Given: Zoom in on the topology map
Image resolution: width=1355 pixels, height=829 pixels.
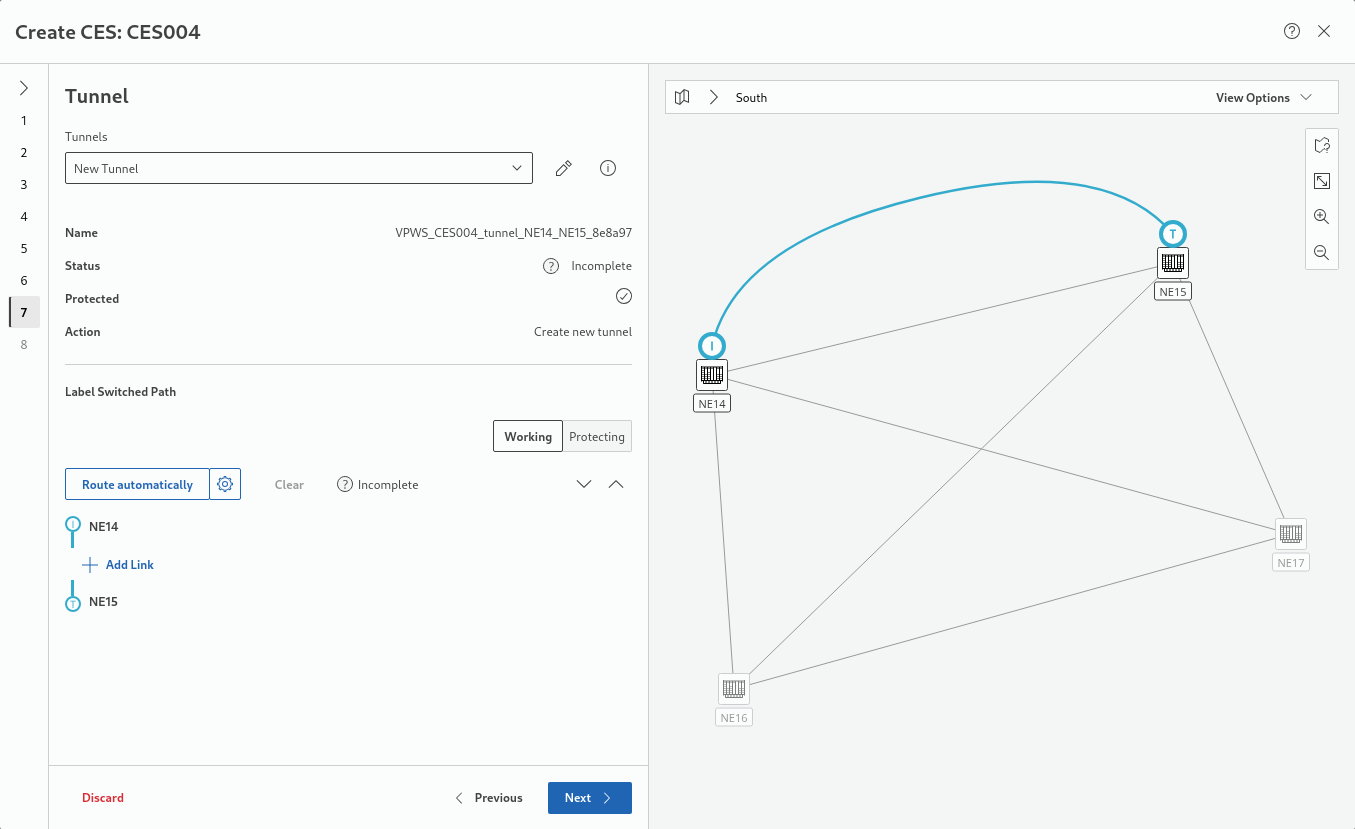Looking at the screenshot, I should (x=1321, y=216).
